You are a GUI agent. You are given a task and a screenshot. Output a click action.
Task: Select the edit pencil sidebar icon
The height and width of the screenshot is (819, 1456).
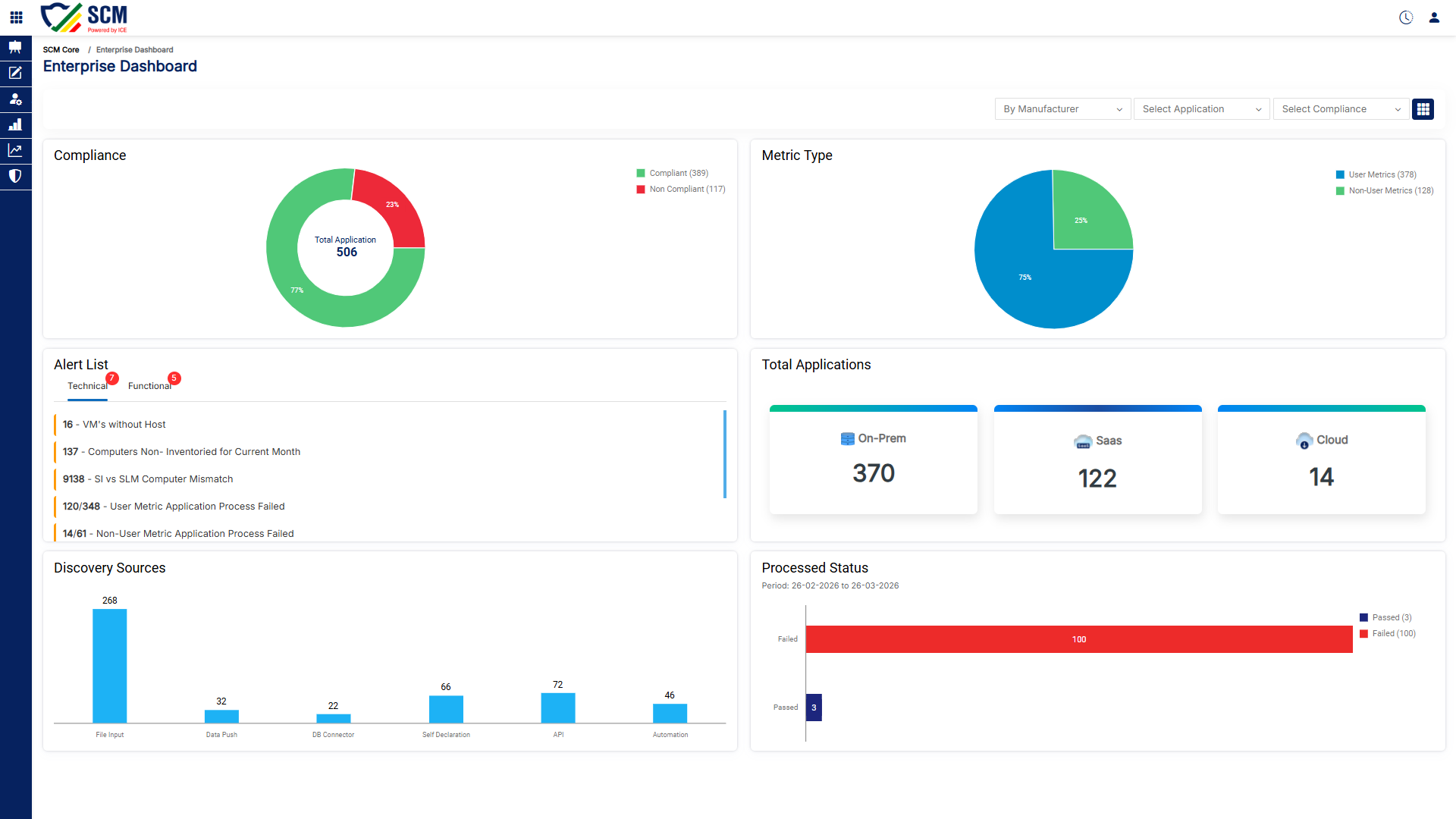tap(15, 73)
